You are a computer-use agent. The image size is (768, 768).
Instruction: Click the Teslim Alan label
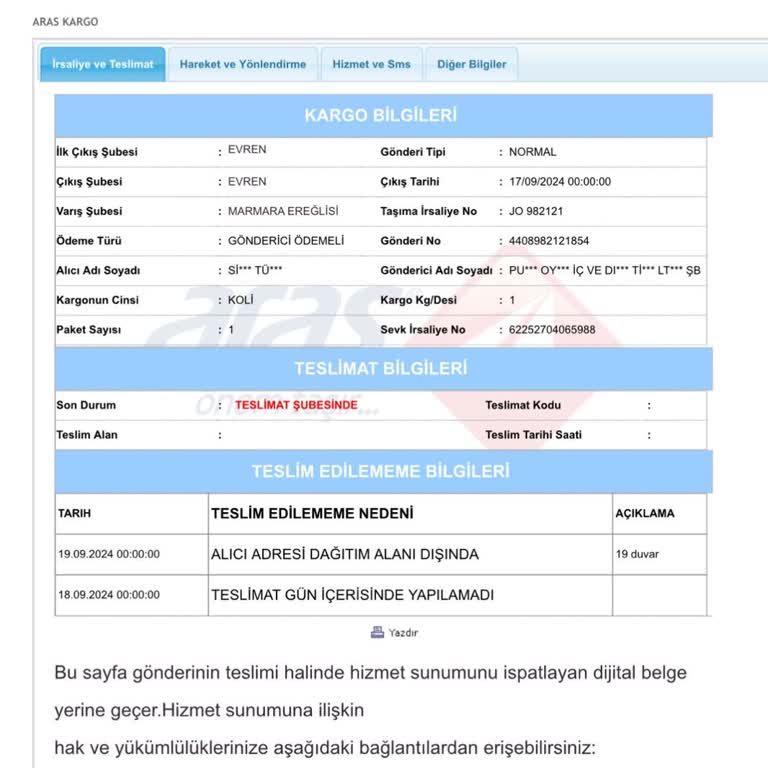tap(87, 435)
